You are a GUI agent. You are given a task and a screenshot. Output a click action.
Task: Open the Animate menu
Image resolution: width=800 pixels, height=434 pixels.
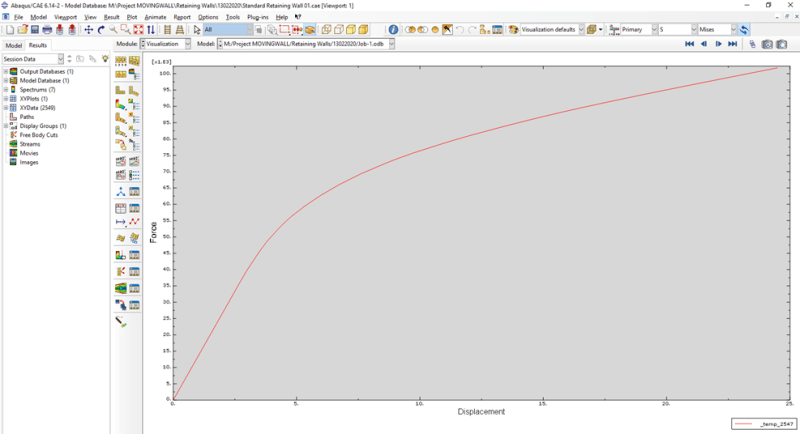tap(155, 17)
